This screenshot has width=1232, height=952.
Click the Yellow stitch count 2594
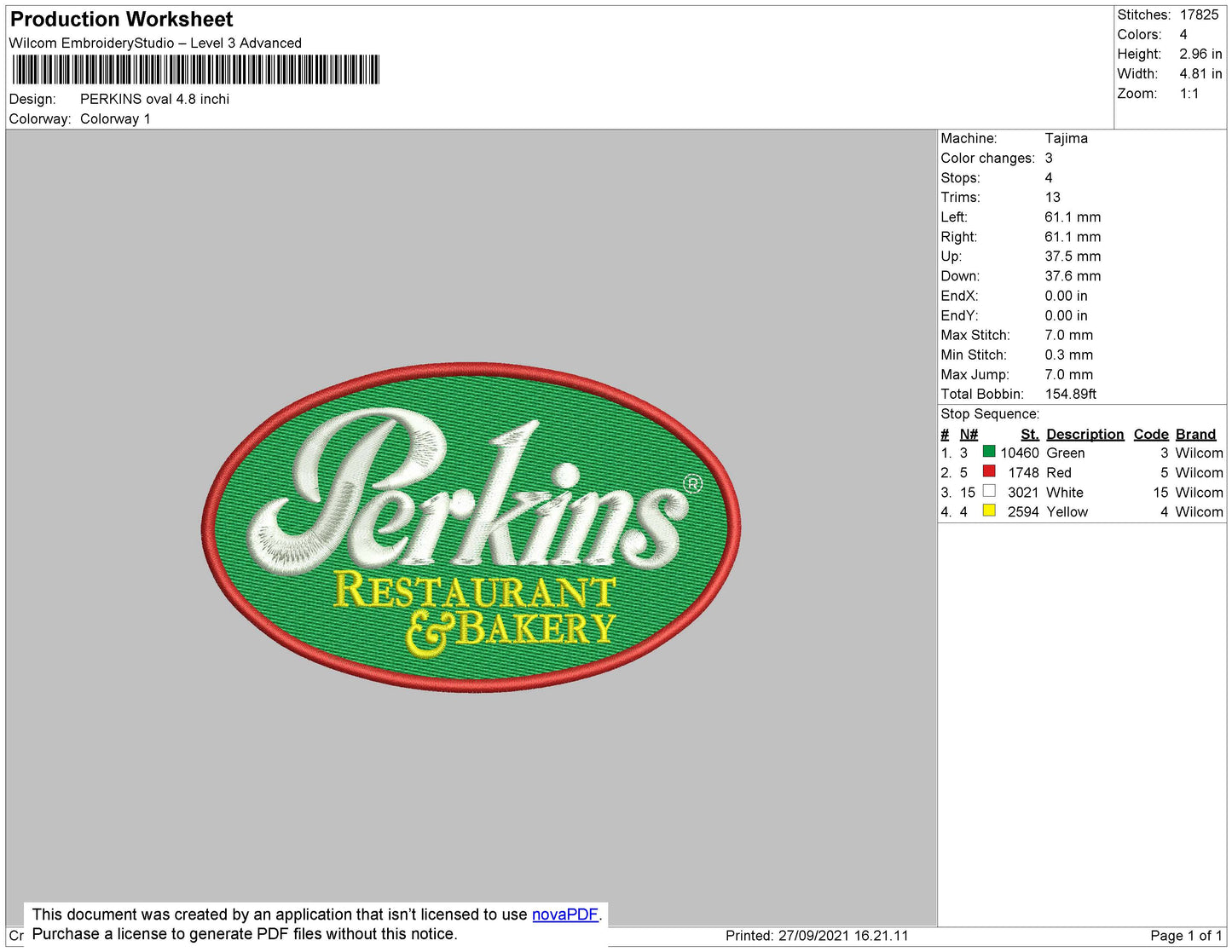(1023, 511)
